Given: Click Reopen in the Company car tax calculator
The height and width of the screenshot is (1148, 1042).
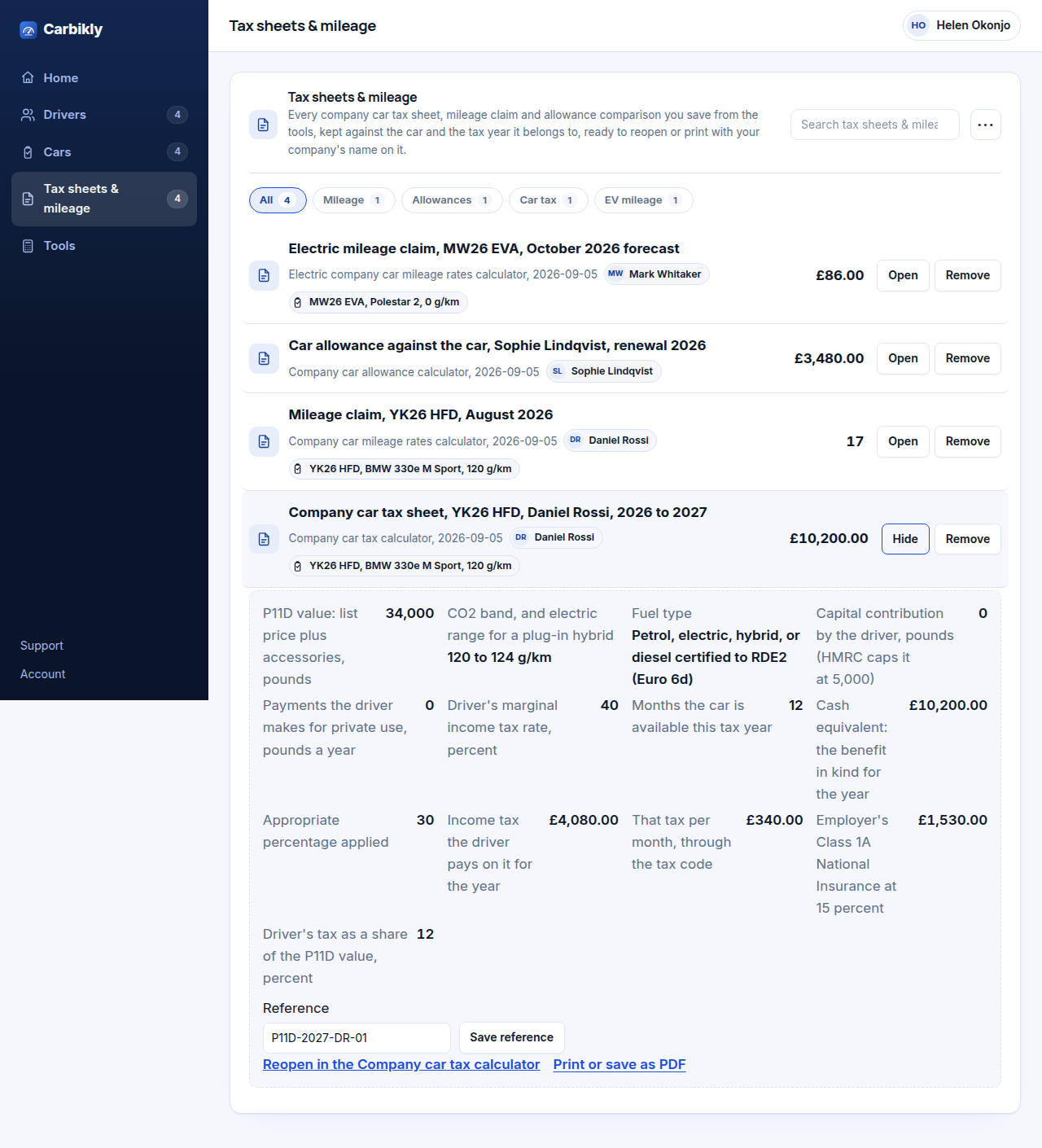Looking at the screenshot, I should point(401,1064).
